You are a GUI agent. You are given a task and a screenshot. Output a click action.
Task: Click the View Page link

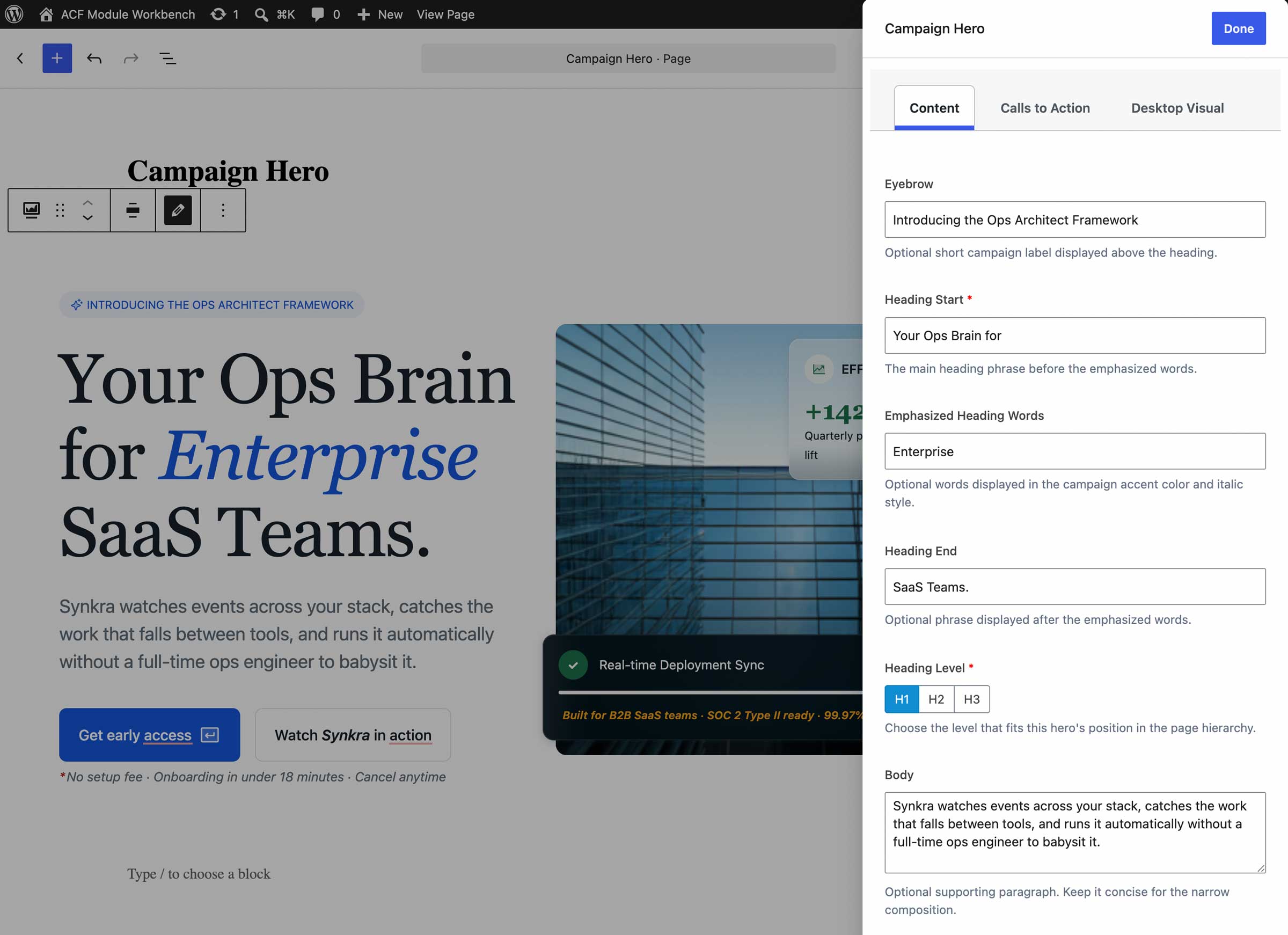[446, 14]
